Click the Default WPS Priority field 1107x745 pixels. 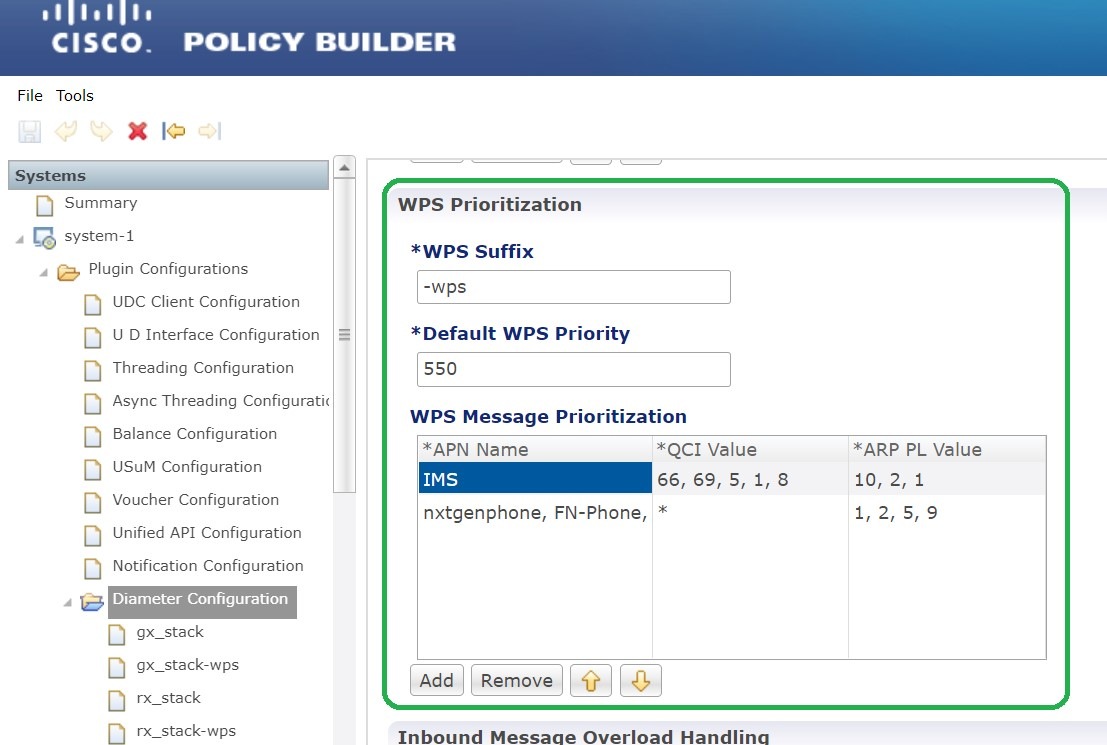tap(573, 369)
